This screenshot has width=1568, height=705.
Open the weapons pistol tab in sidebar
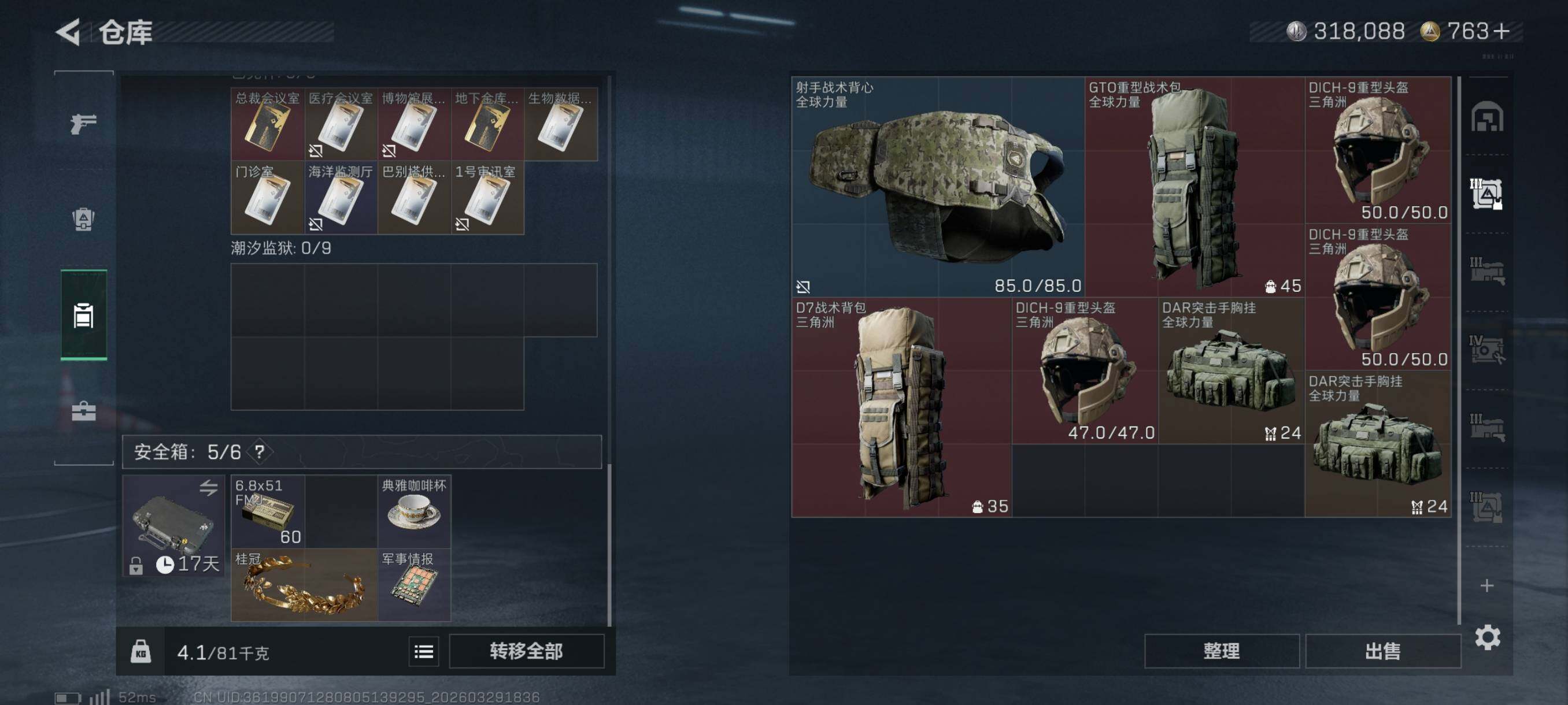83,124
